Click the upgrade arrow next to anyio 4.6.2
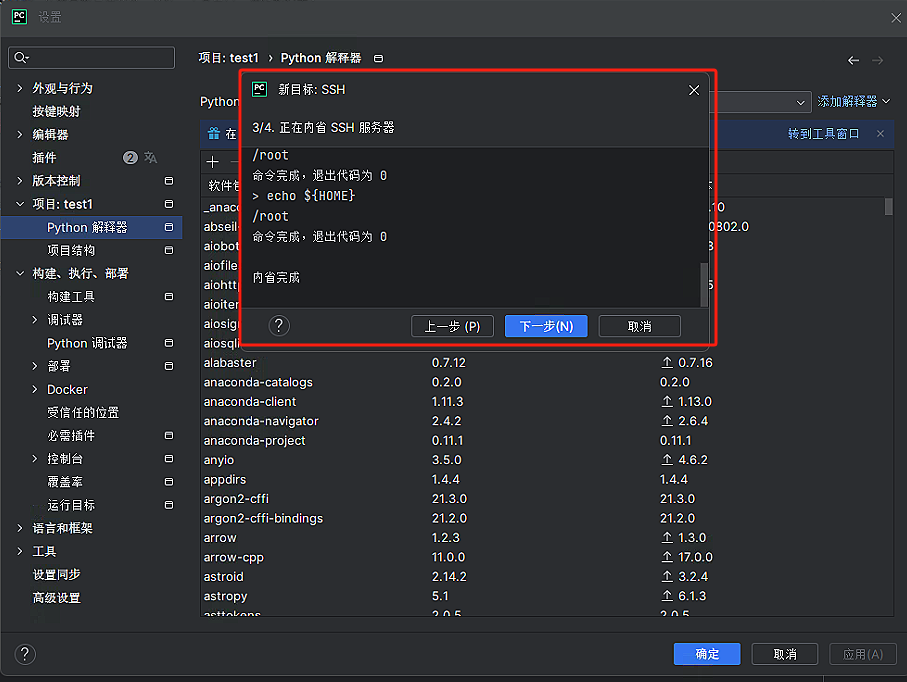 [667, 460]
